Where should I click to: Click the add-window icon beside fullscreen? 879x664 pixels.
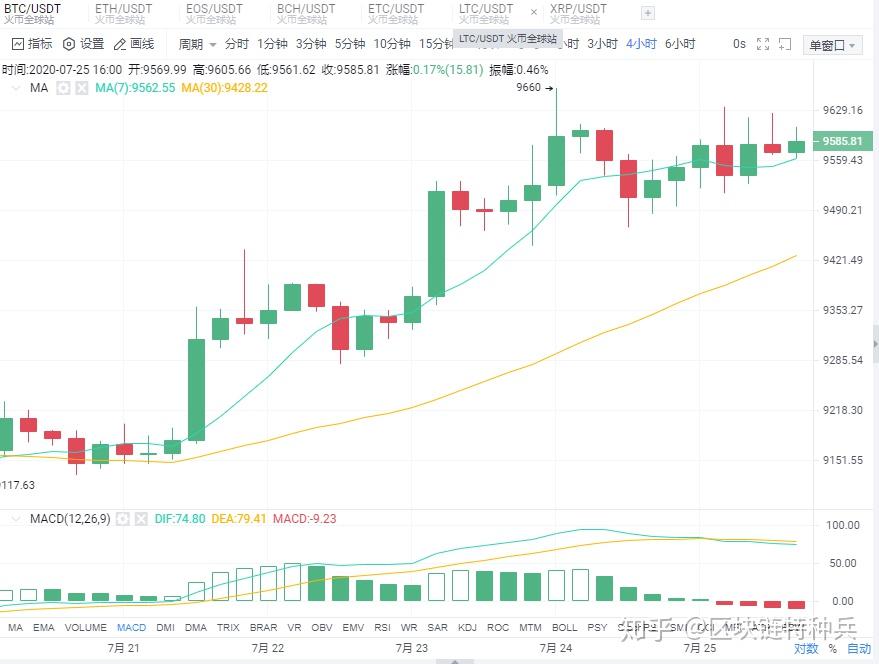785,44
